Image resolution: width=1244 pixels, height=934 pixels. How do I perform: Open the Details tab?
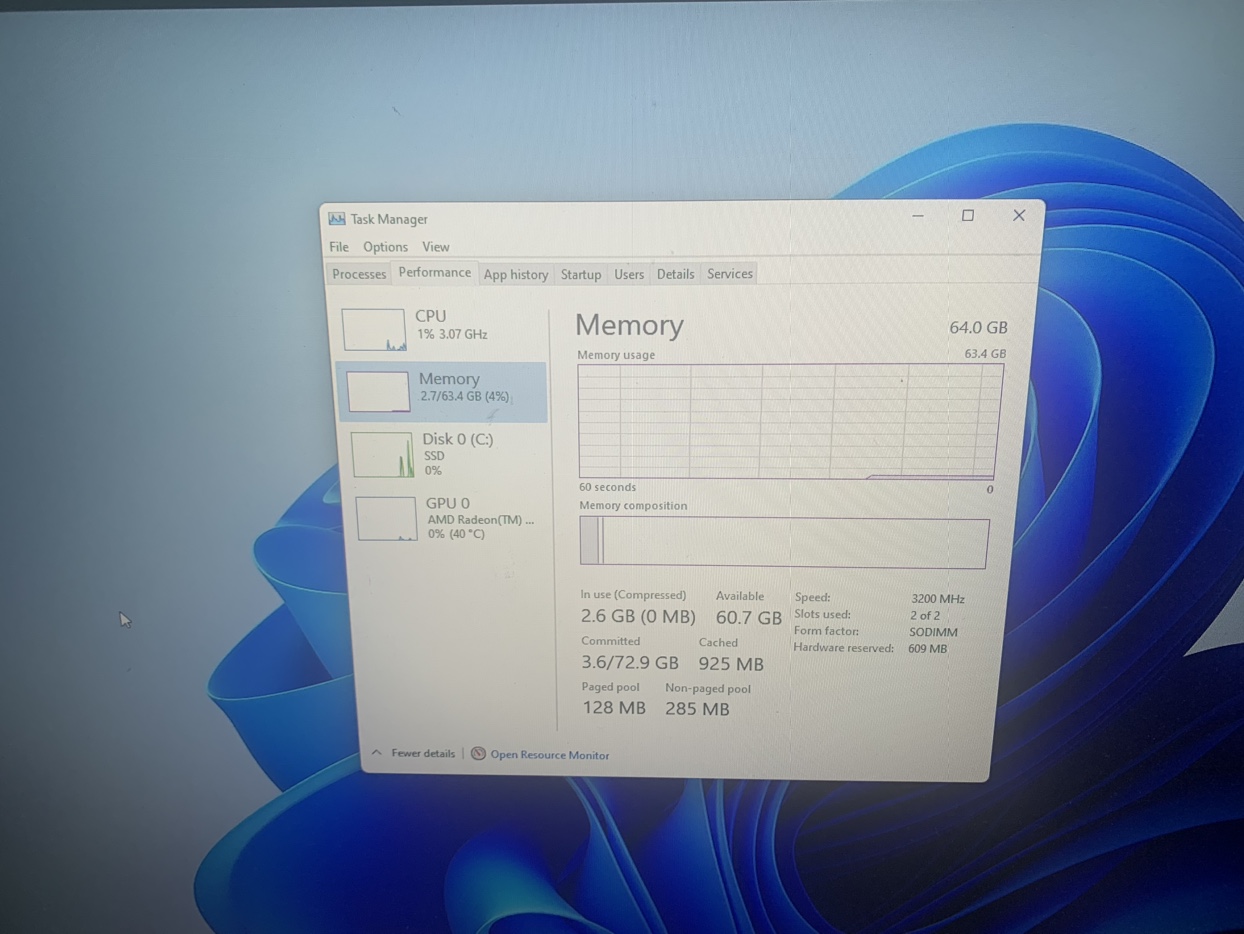pos(675,274)
